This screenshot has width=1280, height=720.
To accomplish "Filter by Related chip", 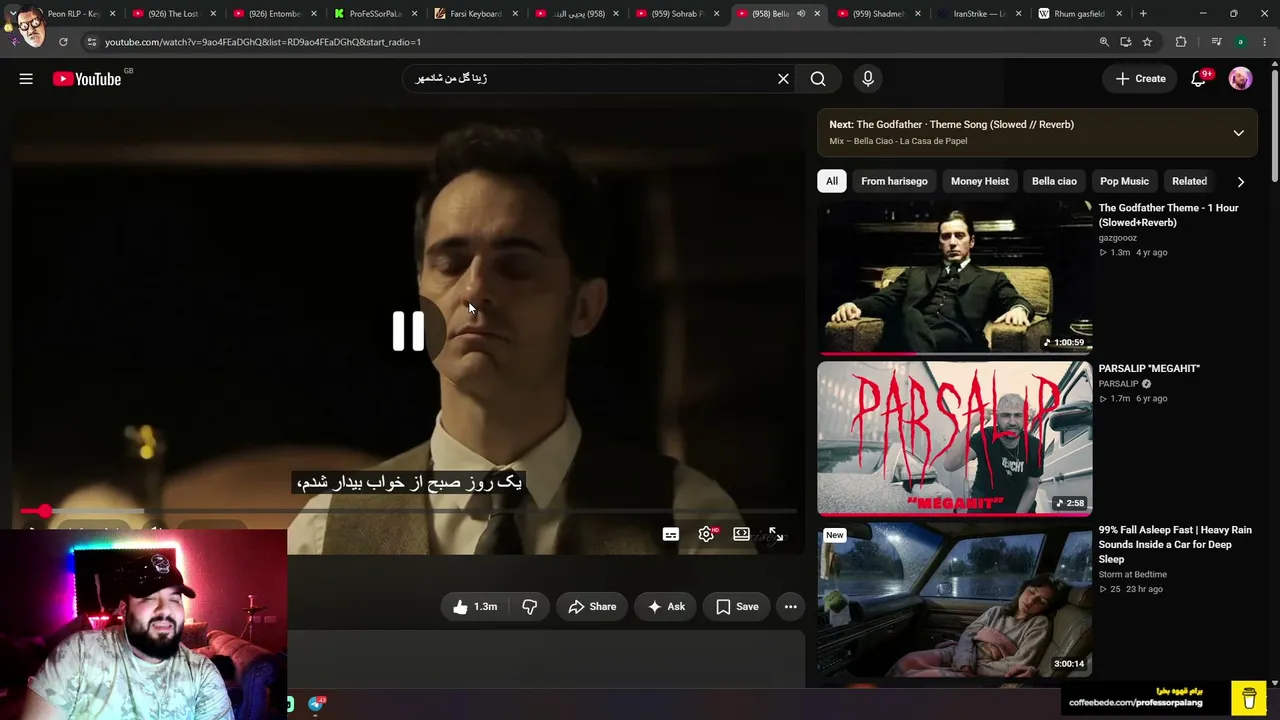I will [x=1189, y=181].
